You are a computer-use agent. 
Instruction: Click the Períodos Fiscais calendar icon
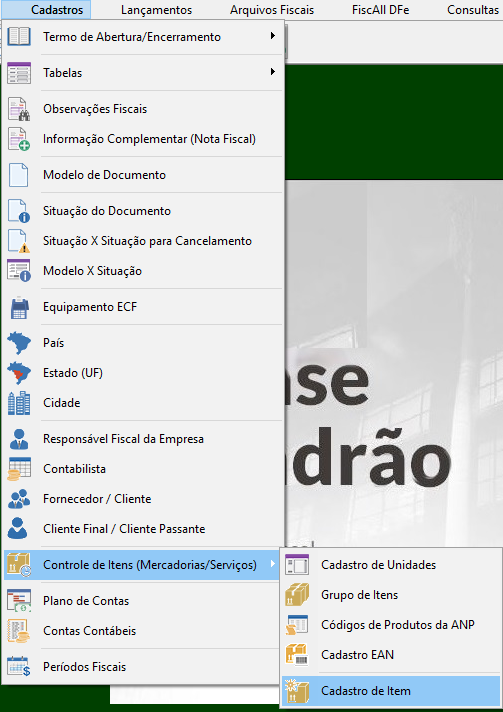point(19,667)
